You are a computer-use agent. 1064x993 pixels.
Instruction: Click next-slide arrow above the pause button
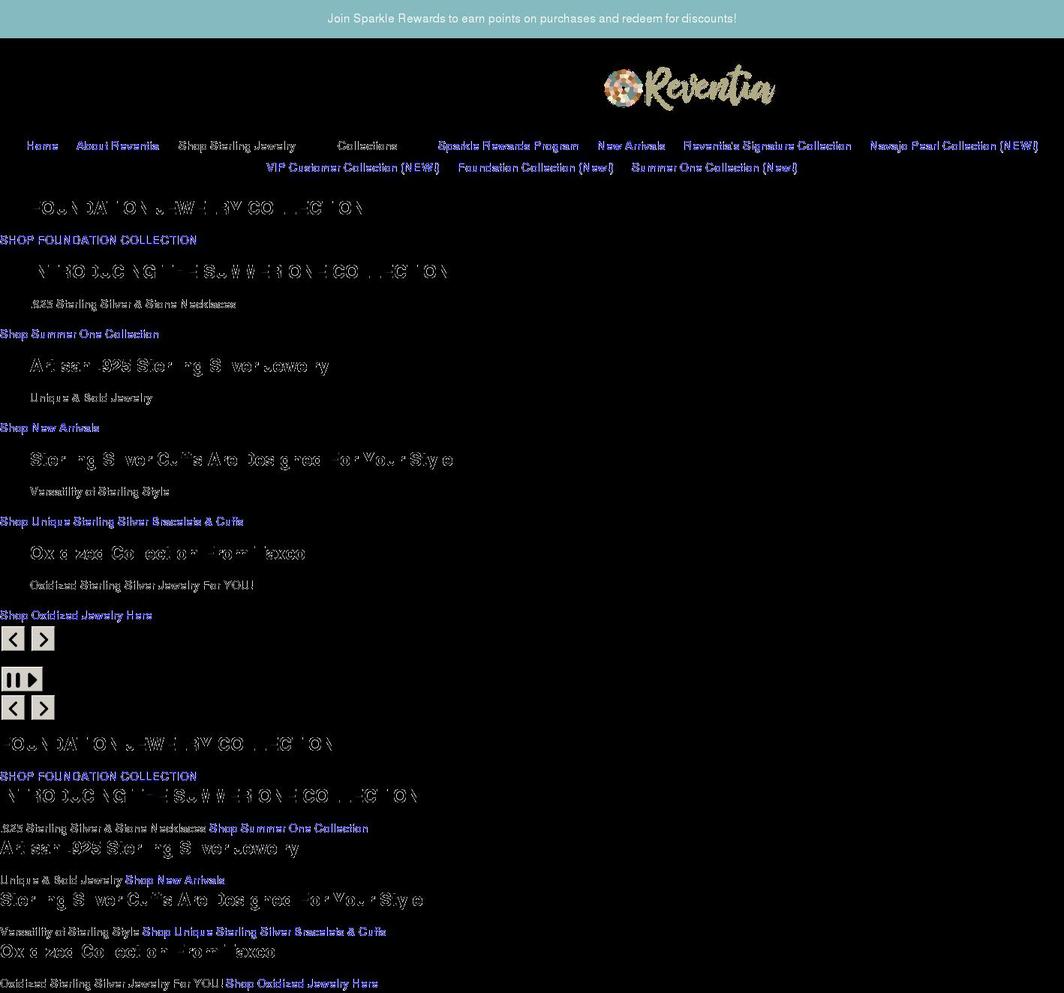[x=43, y=639]
